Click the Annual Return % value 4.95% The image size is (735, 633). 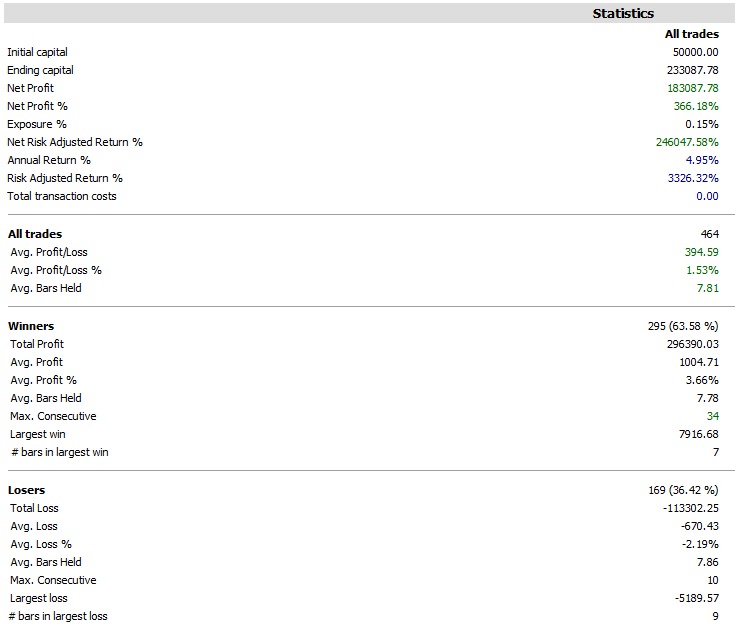coord(702,160)
